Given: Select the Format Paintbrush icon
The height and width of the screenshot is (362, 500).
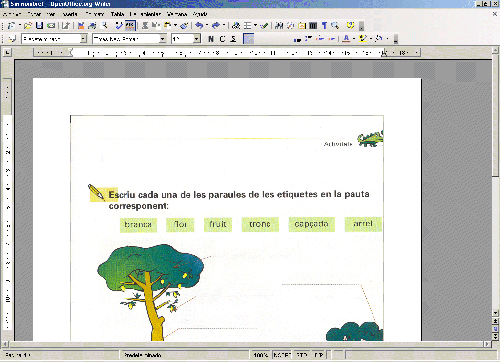Looking at the screenshot, I should (184, 25).
